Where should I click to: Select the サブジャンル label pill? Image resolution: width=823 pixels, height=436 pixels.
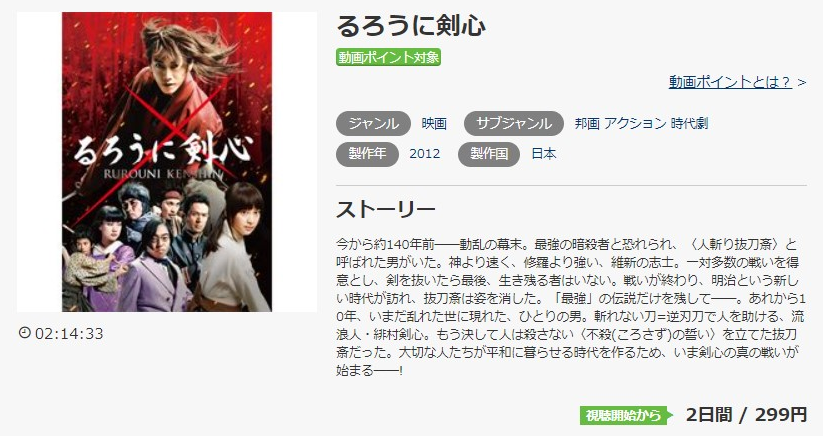(513, 123)
